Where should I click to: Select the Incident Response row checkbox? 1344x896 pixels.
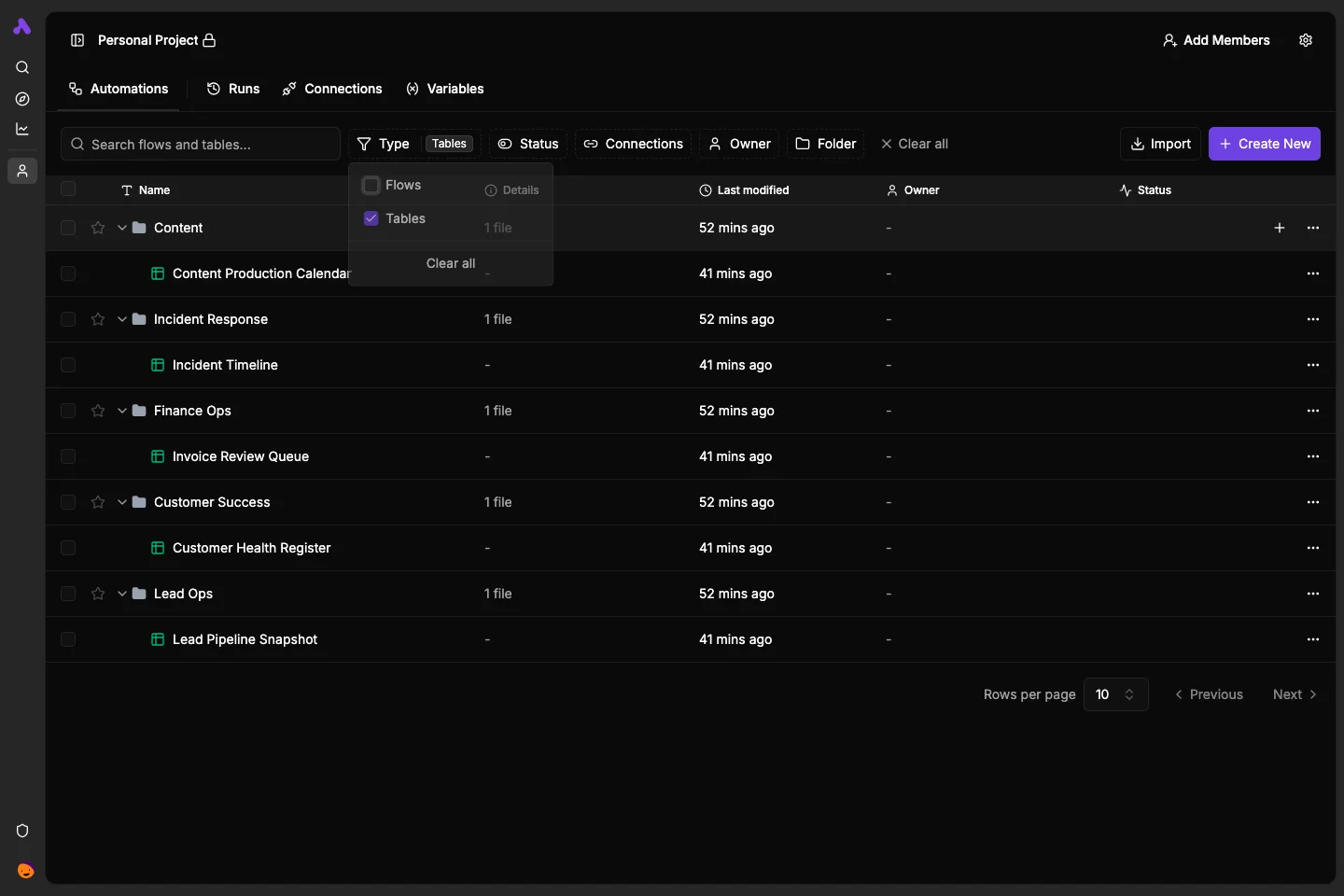(68, 319)
